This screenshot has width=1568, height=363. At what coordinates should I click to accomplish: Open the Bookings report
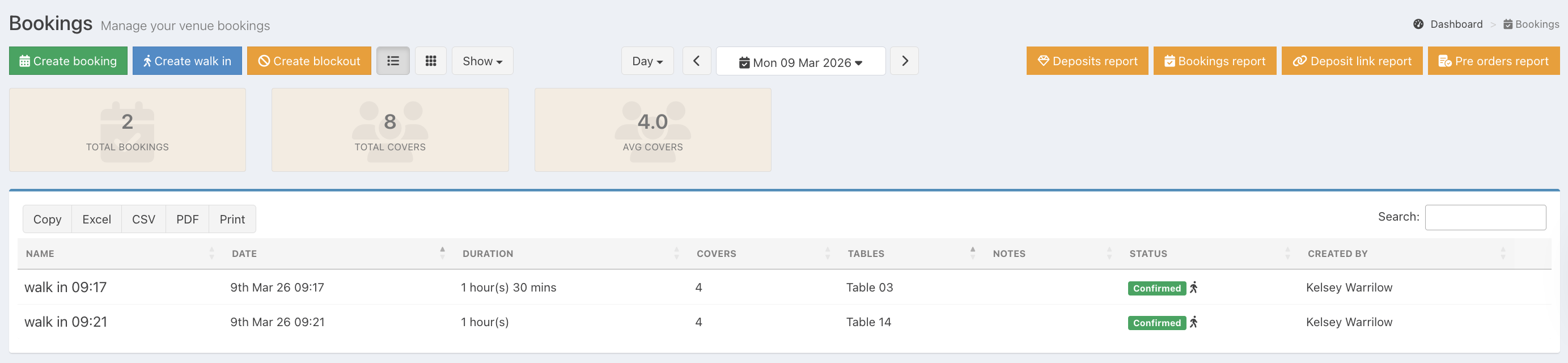(x=1214, y=61)
